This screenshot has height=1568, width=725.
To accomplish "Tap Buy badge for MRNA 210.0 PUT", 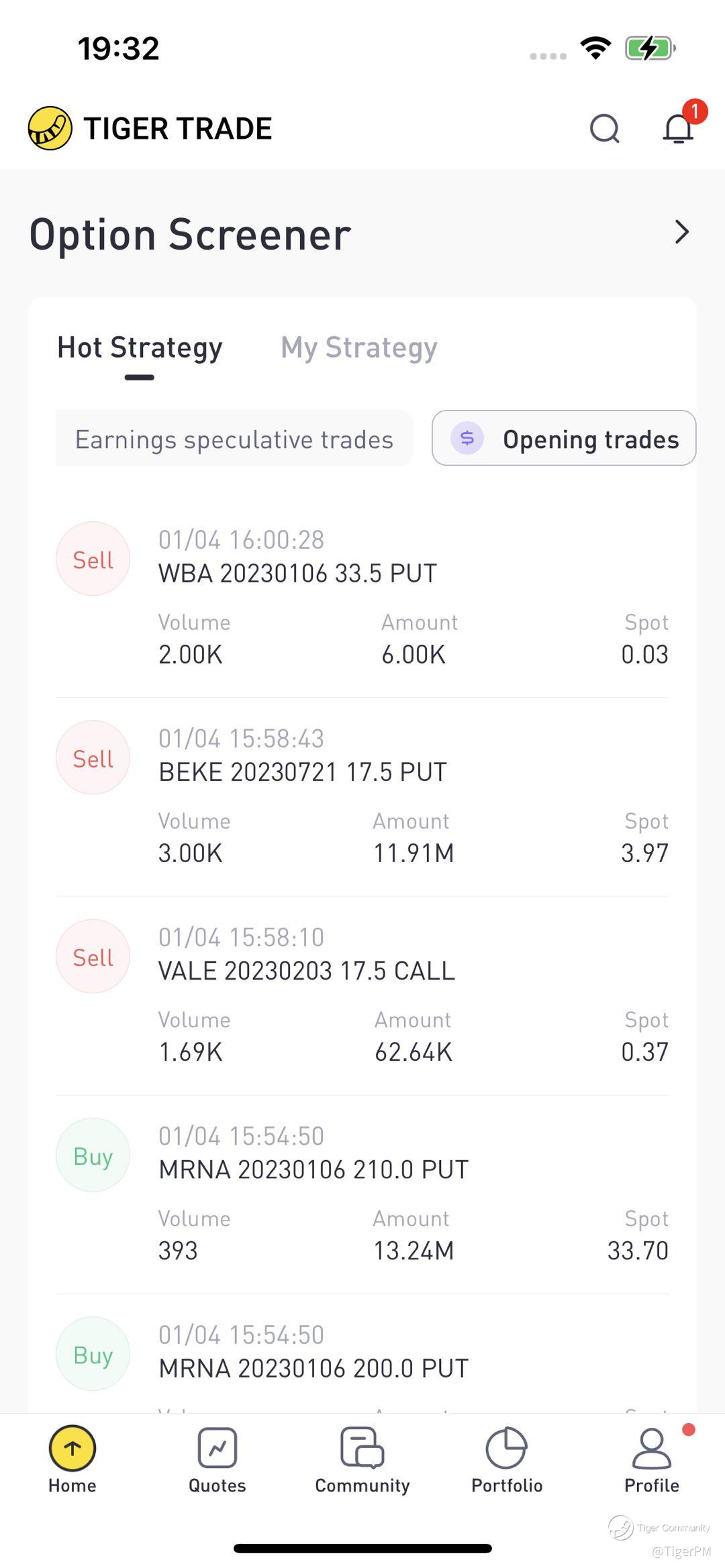I will point(93,1155).
